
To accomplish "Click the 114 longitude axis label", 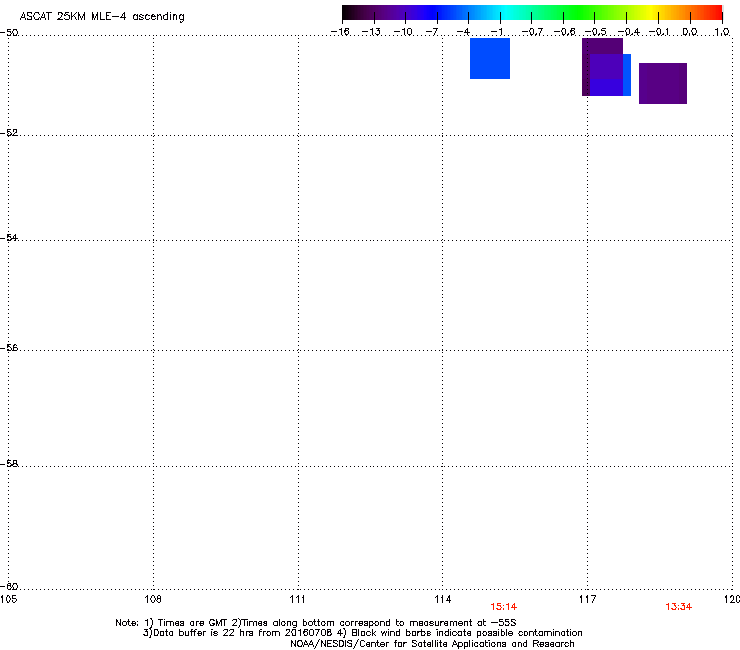I will coord(443,599).
